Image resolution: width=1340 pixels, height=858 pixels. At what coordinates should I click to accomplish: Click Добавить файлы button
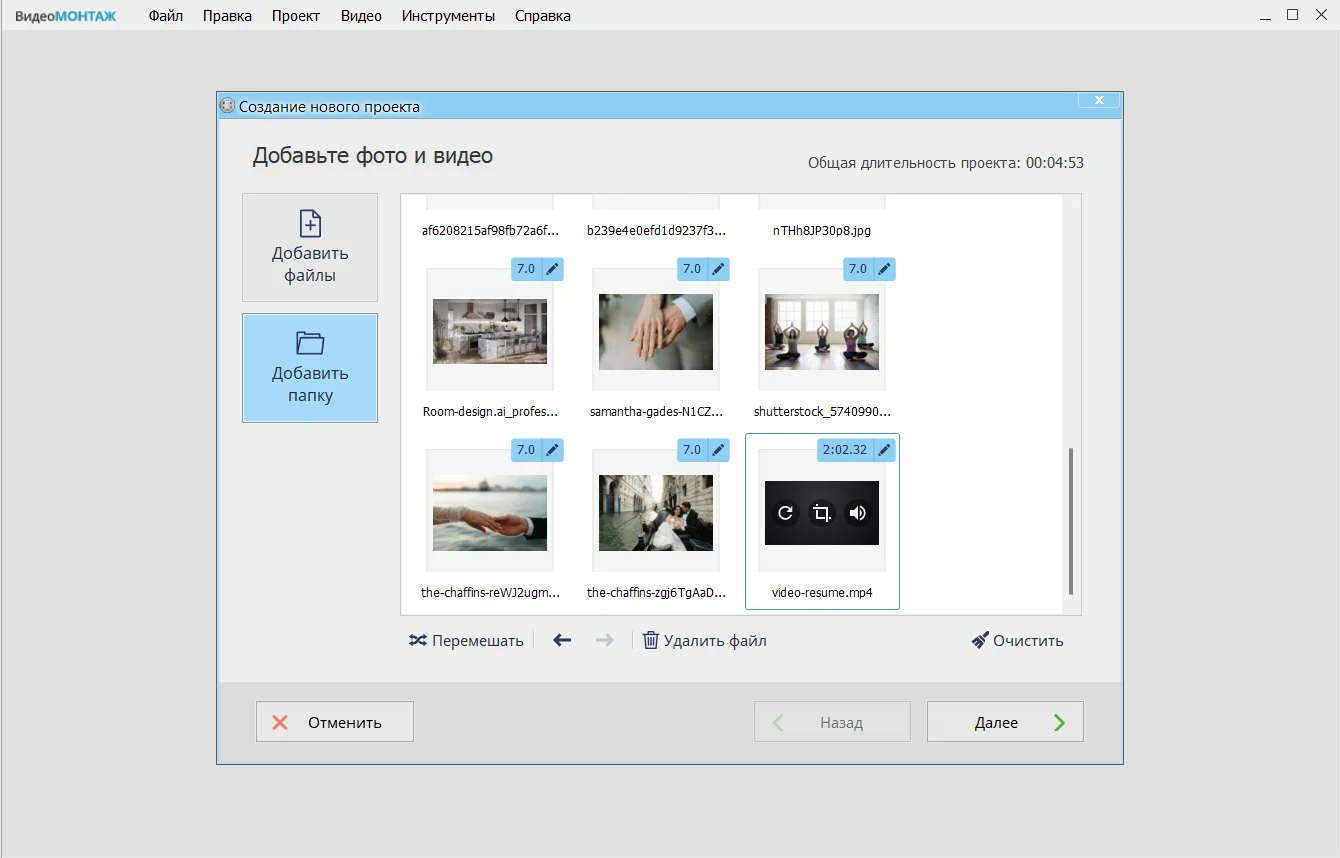coord(310,248)
